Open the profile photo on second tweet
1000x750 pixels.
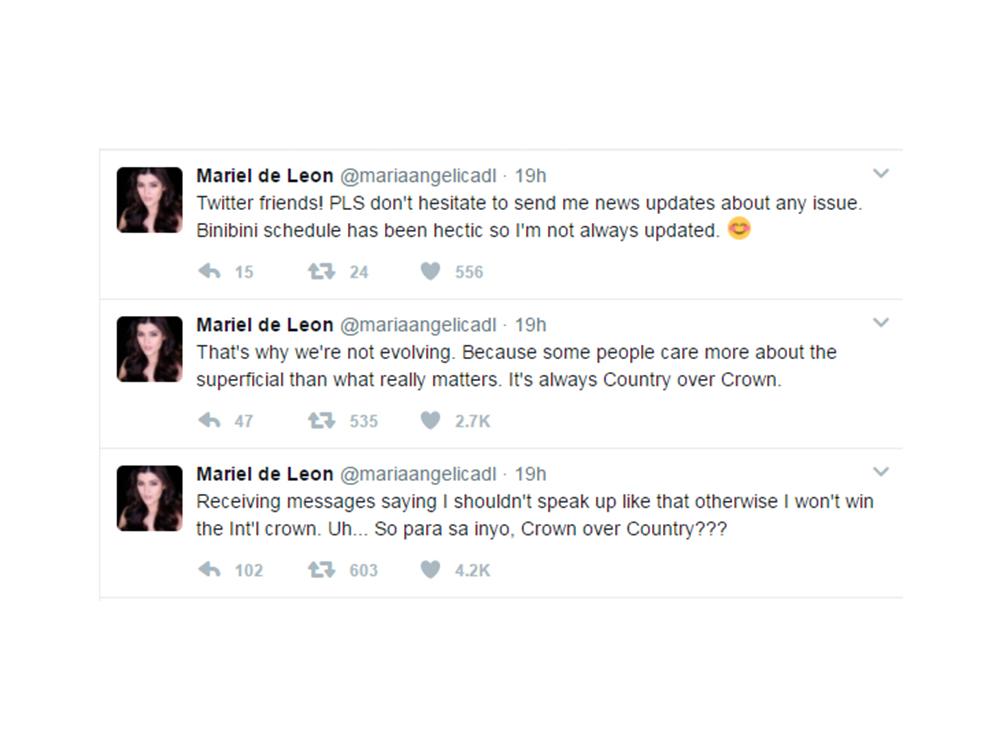tap(150, 349)
